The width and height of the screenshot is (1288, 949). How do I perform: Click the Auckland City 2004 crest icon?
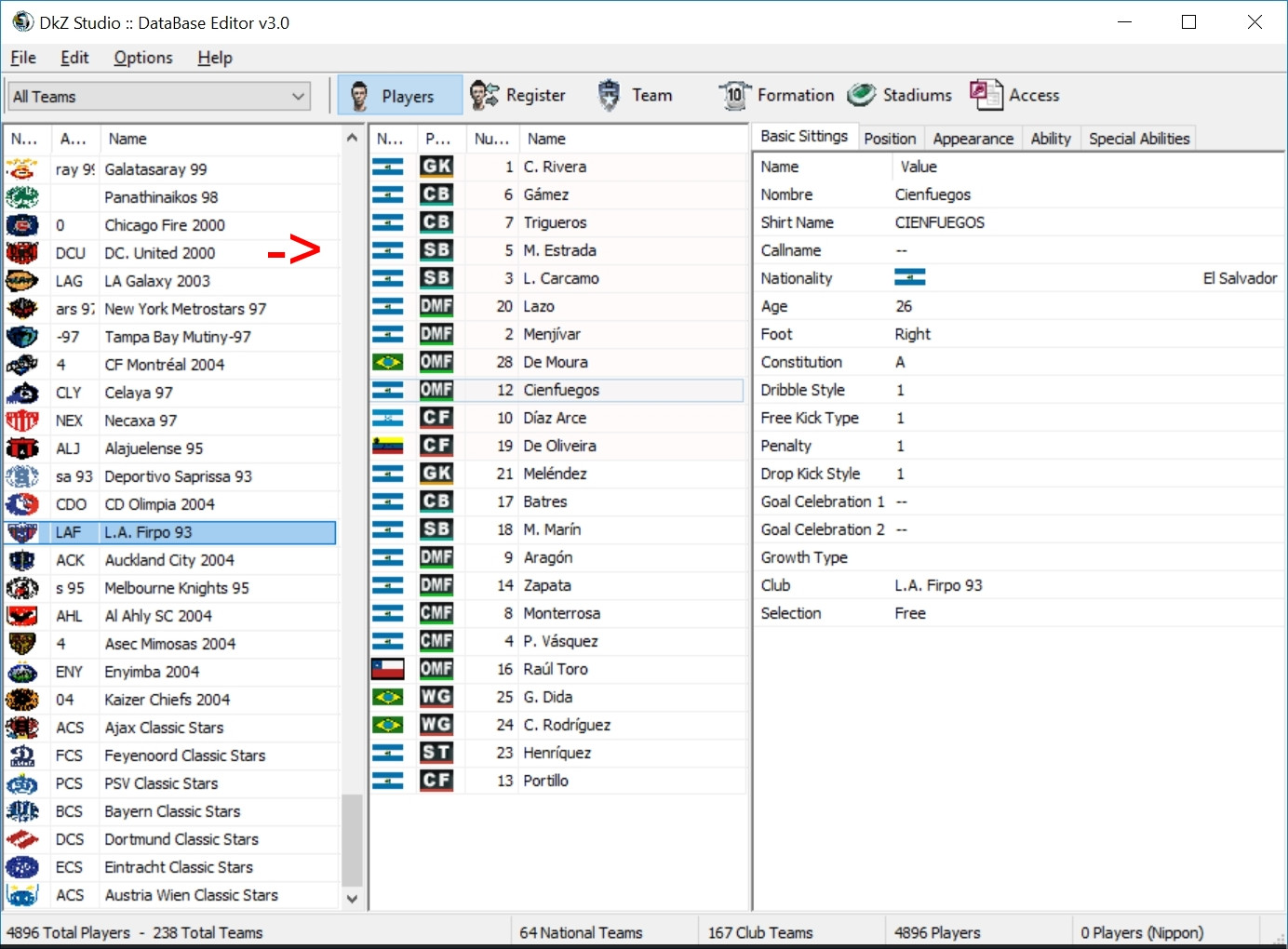click(22, 560)
